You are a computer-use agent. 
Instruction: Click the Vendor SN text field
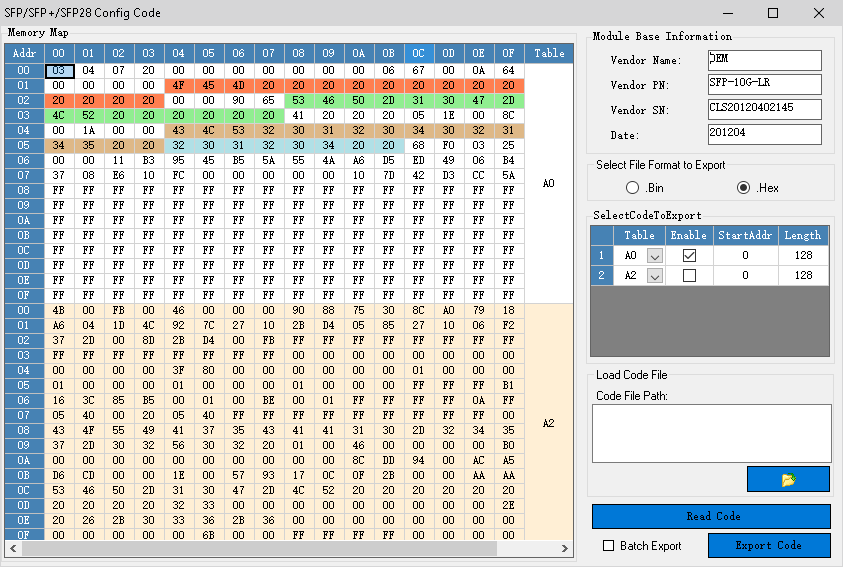click(763, 109)
